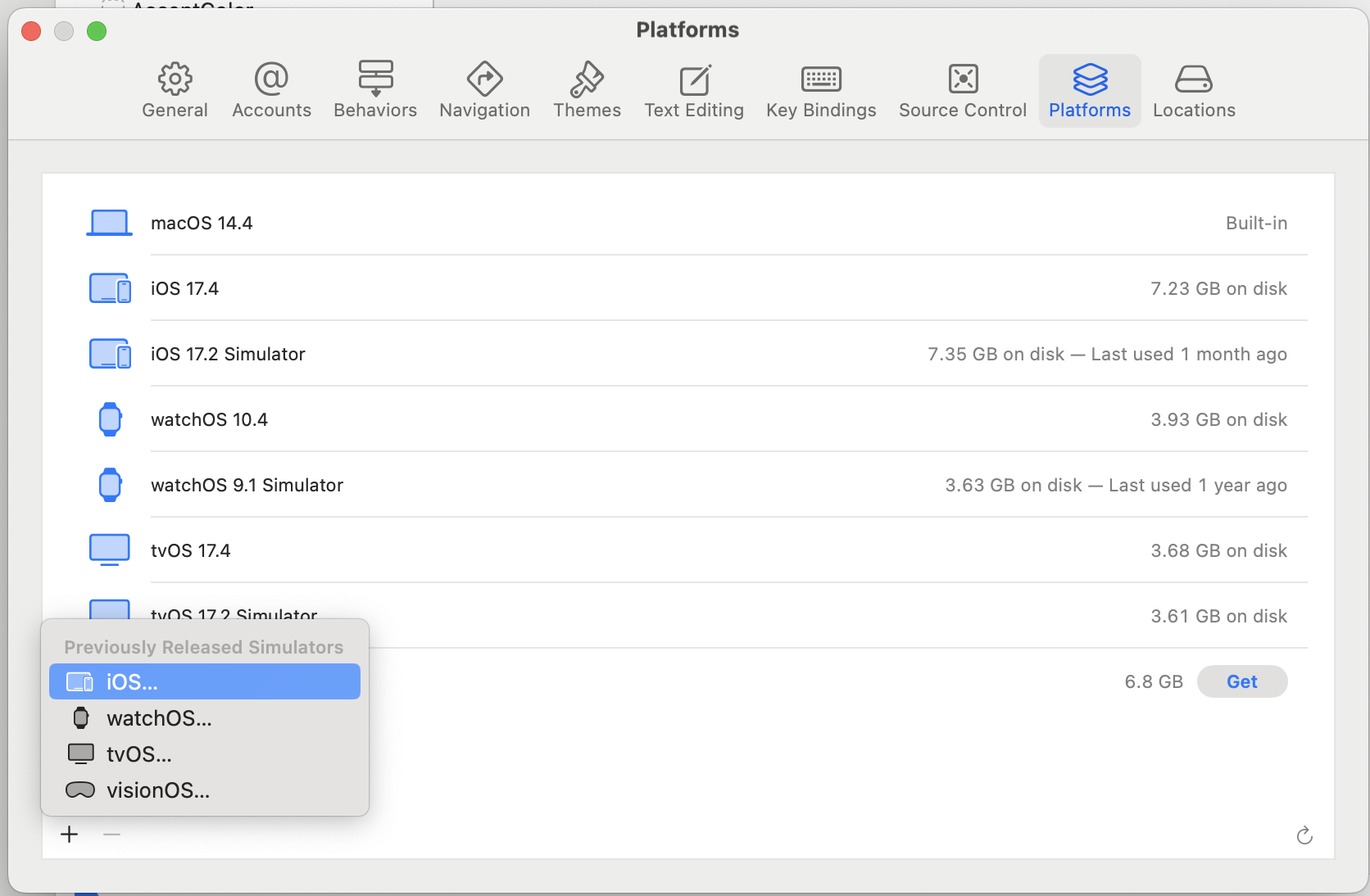Choose watchOS… from the simulators menu
Screen dimensions: 1370x896
tap(205, 718)
